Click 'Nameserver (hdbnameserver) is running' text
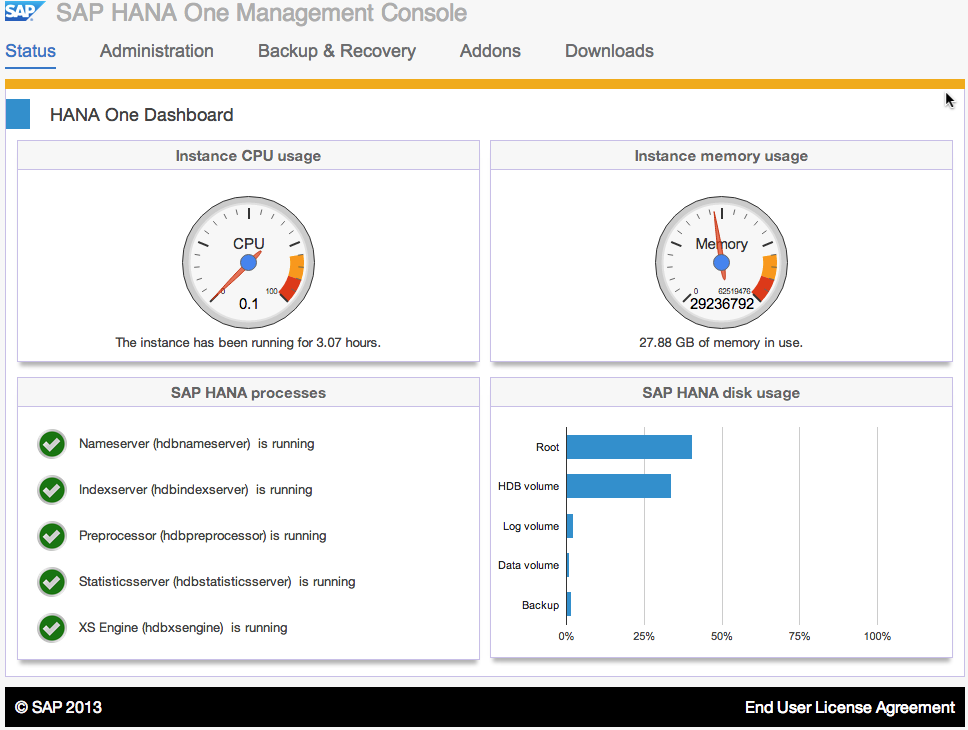Image resolution: width=968 pixels, height=730 pixels. pyautogui.click(x=196, y=443)
